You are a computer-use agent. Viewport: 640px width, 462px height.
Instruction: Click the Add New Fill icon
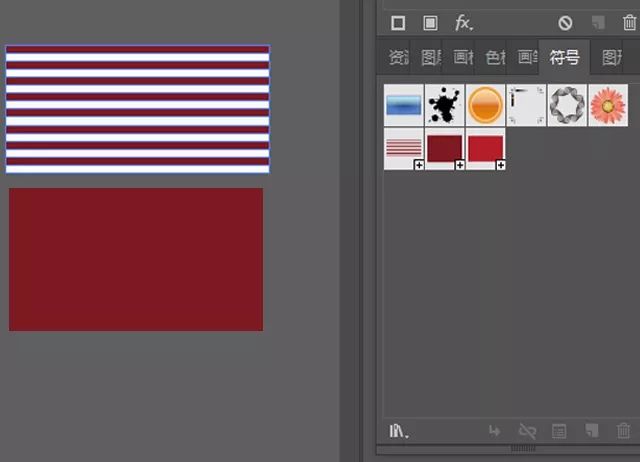(430, 22)
